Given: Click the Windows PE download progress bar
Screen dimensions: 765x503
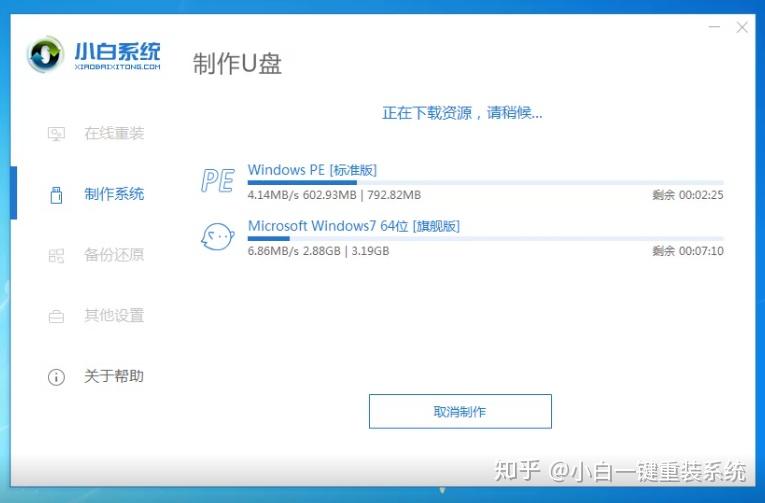Looking at the screenshot, I should click(x=485, y=182).
